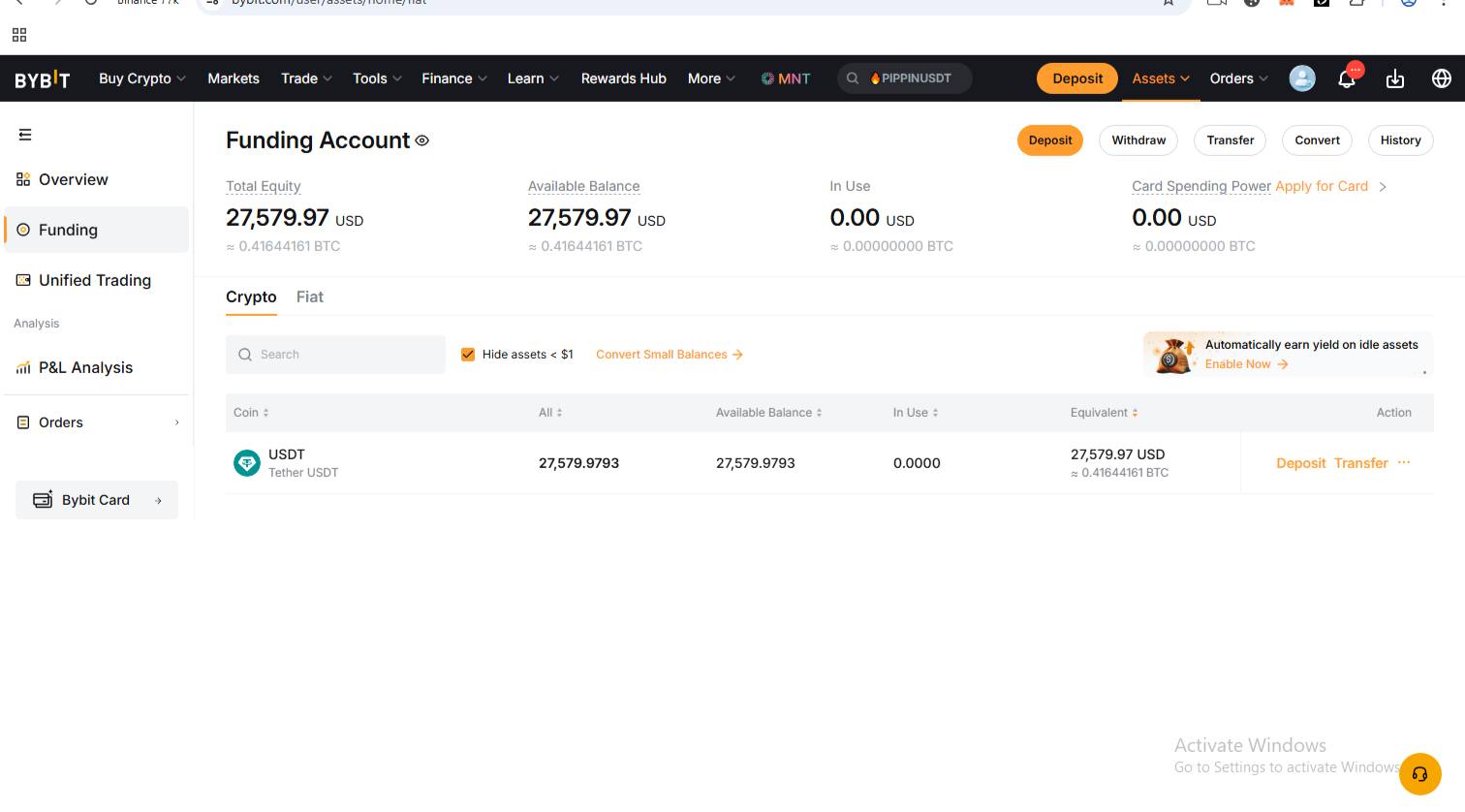
Task: Click Card Spending Power label
Action: click(x=1201, y=186)
